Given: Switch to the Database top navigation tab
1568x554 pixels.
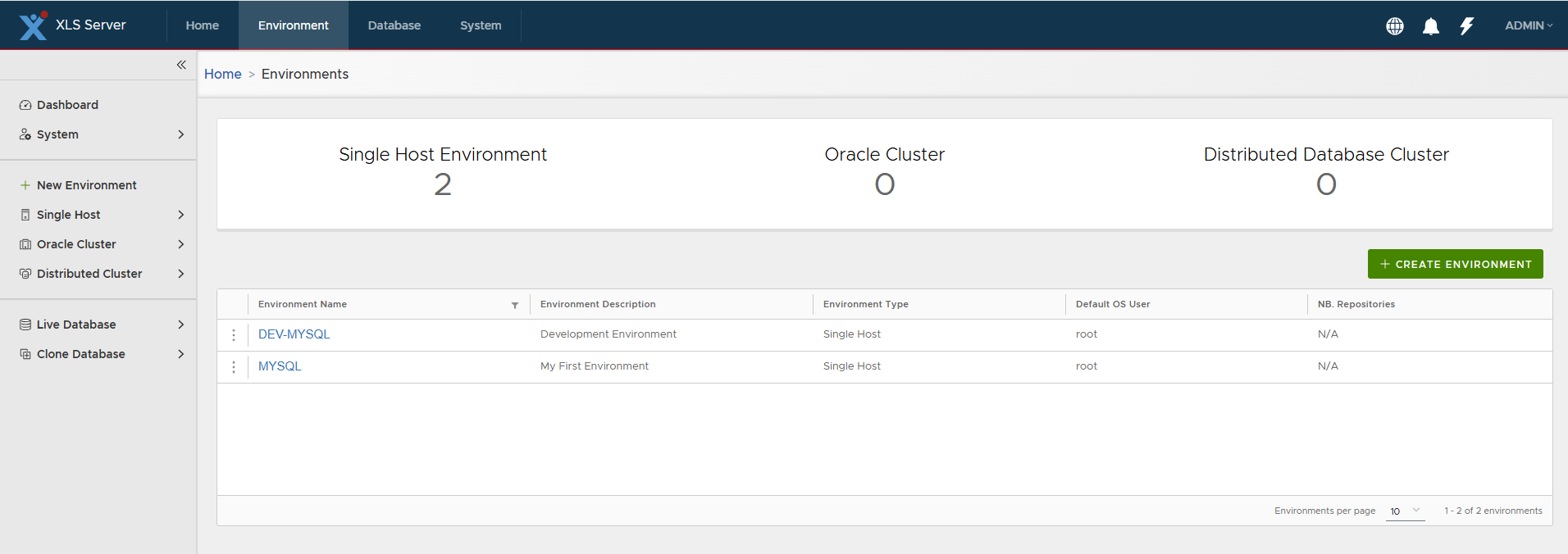Looking at the screenshot, I should point(394,25).
